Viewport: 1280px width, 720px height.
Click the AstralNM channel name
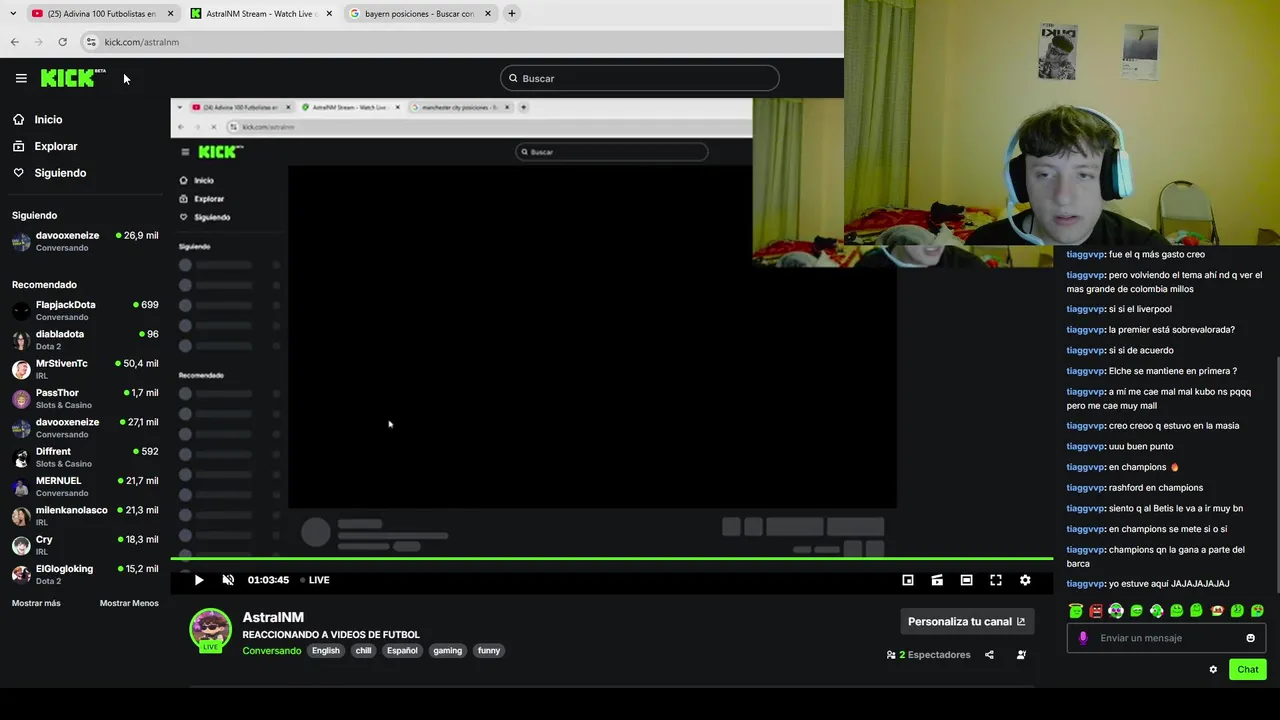[273, 617]
